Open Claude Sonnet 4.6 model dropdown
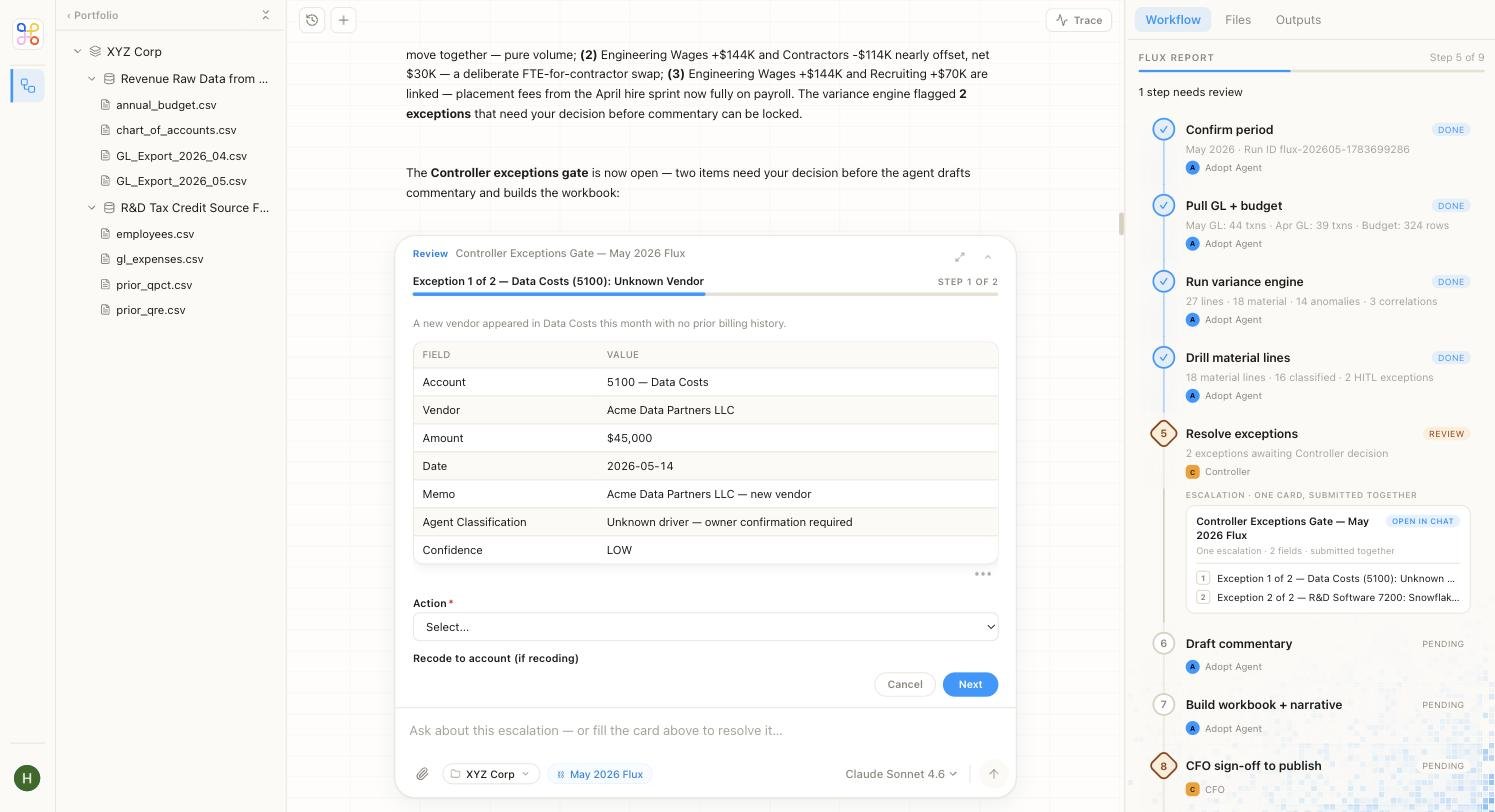The width and height of the screenshot is (1495, 812). 901,774
